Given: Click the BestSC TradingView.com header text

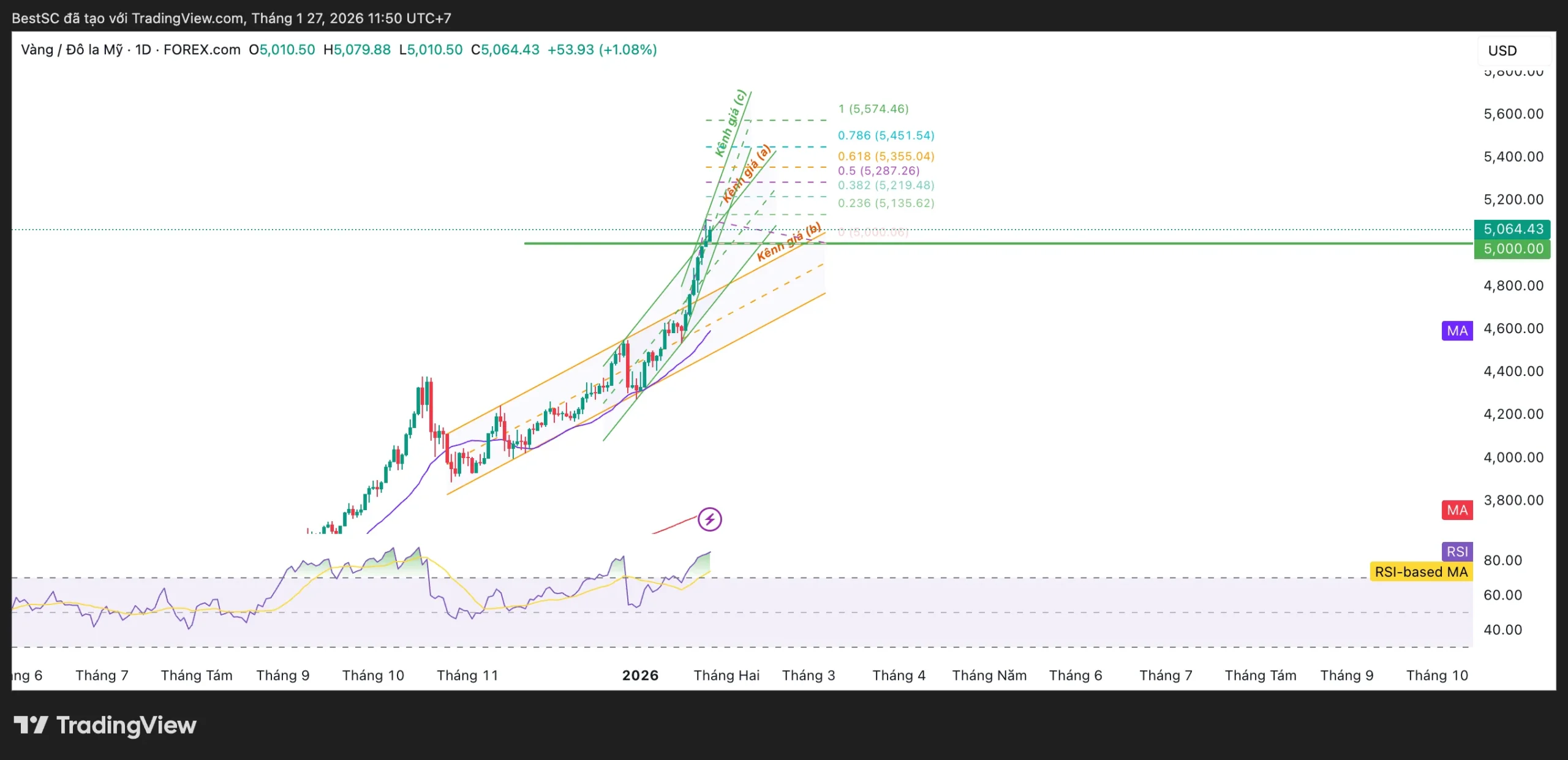Looking at the screenshot, I should (x=231, y=18).
